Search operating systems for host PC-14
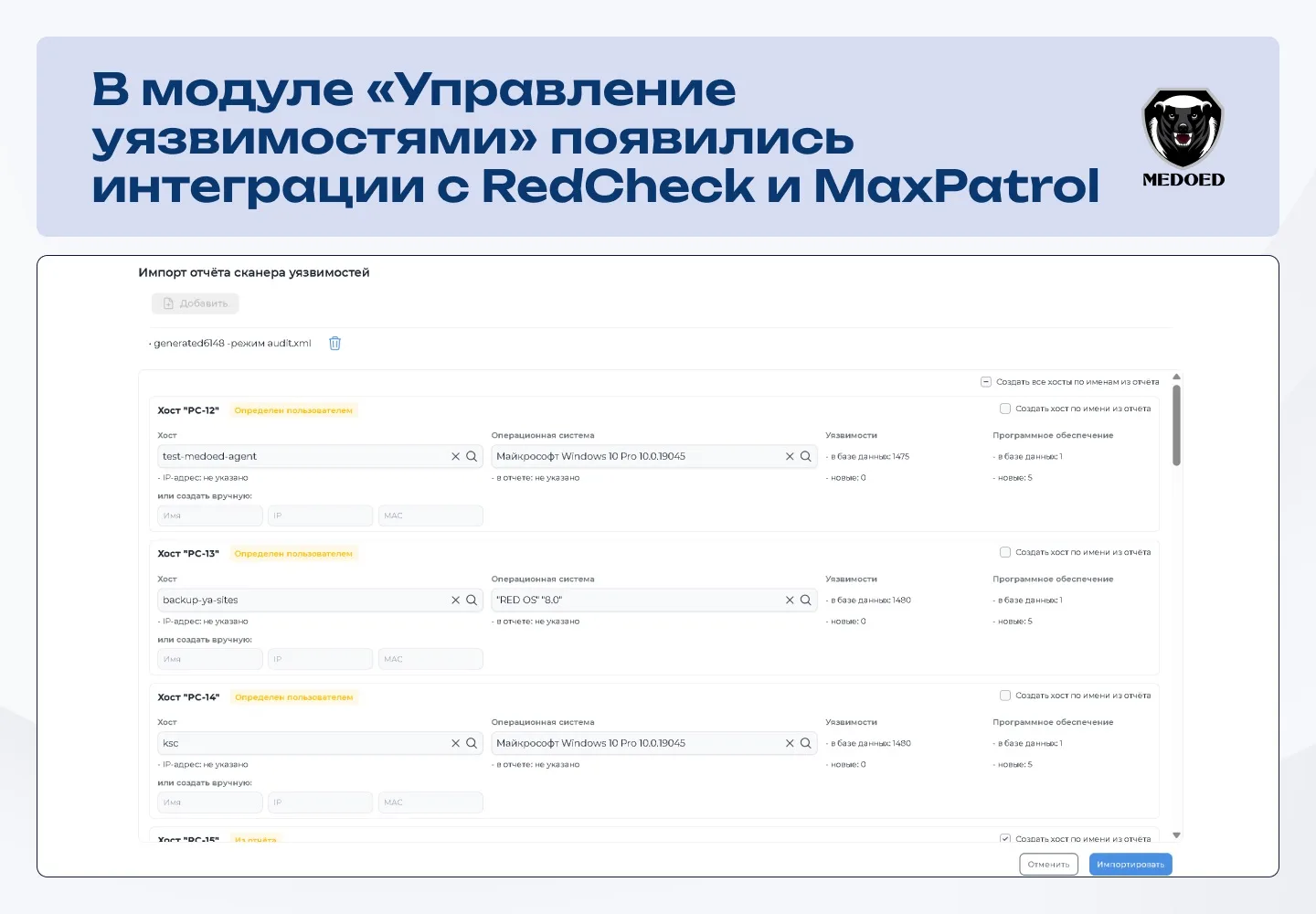1316x914 pixels. point(806,743)
